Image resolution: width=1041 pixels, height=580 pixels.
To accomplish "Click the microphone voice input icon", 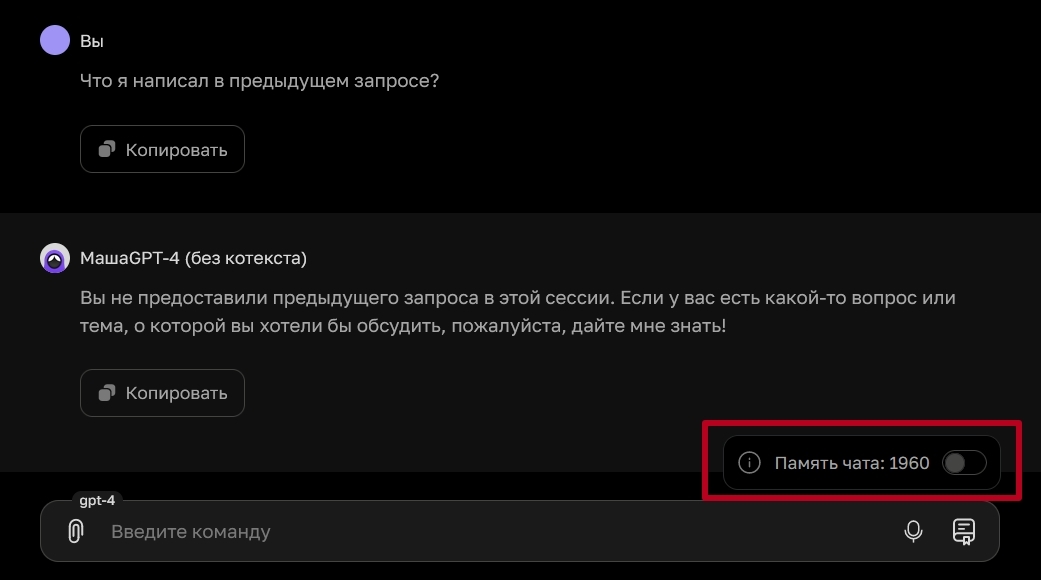I will click(913, 531).
